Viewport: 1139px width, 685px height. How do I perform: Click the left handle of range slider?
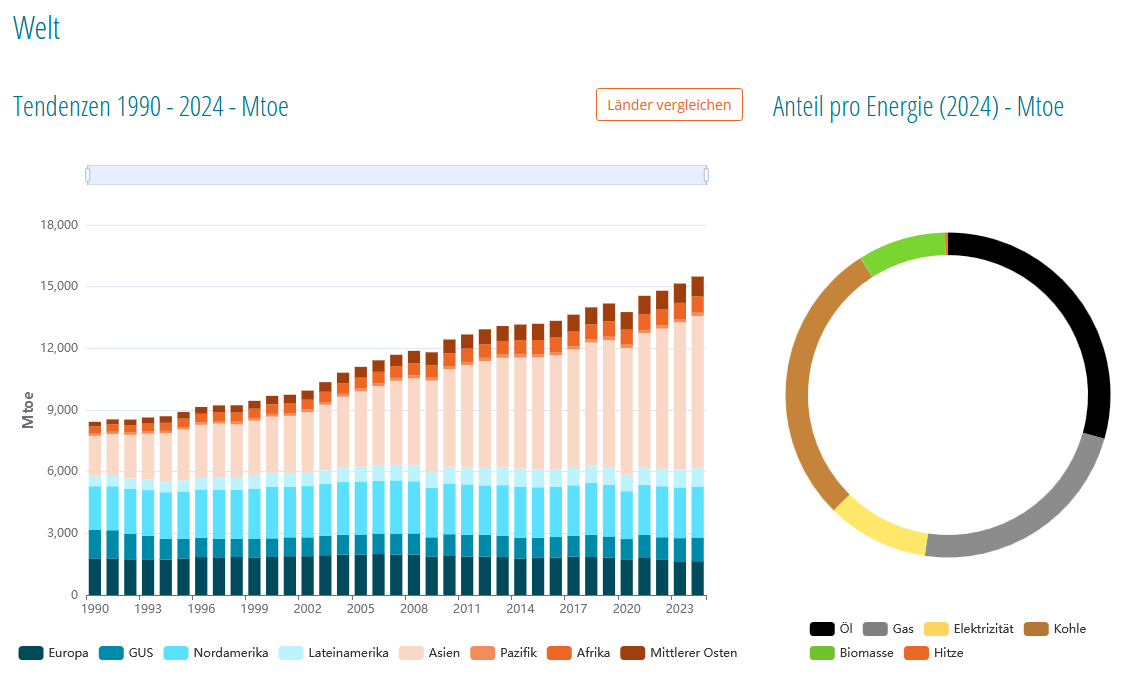pos(88,175)
